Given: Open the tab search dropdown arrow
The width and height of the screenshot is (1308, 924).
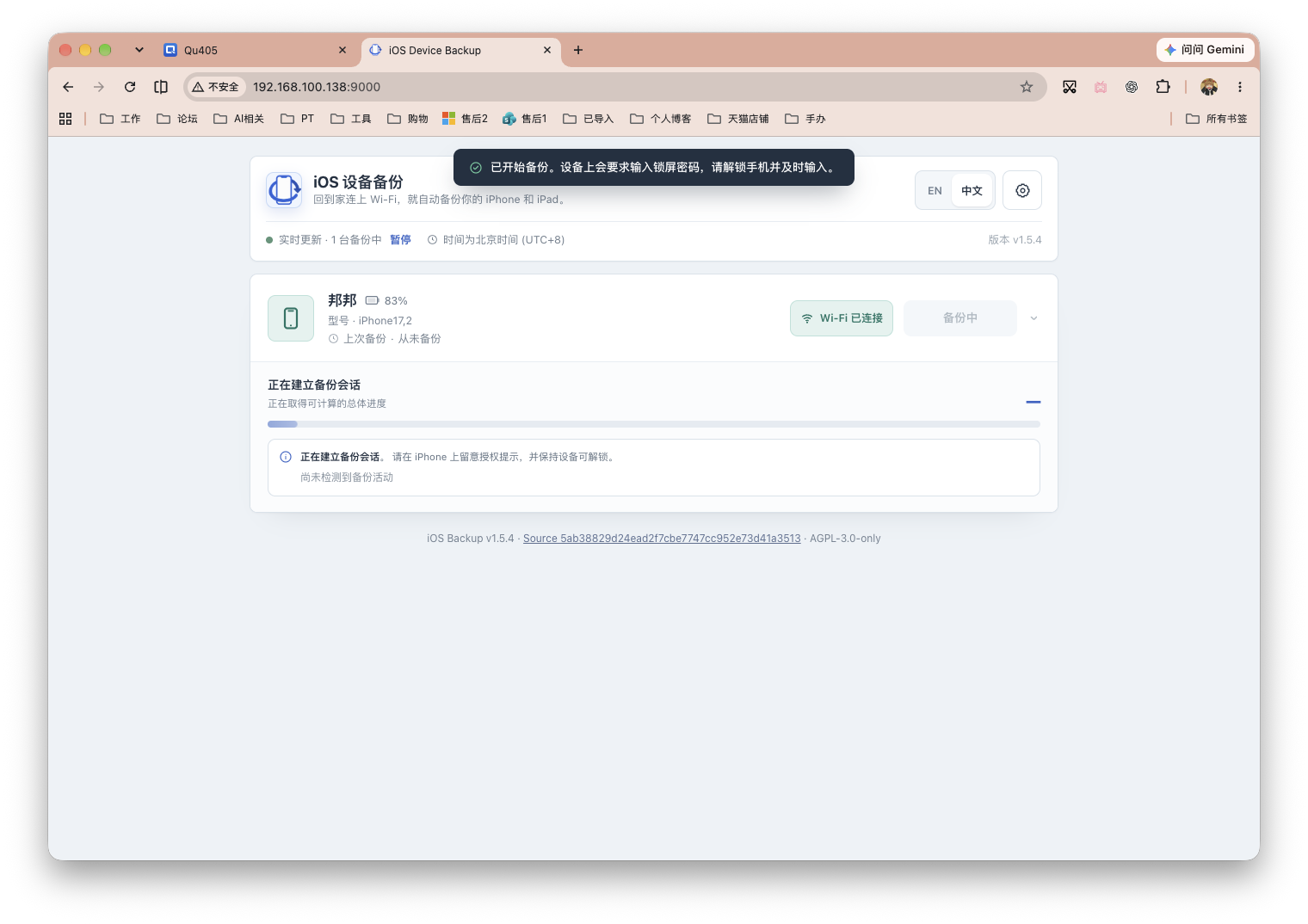Looking at the screenshot, I should pos(139,50).
